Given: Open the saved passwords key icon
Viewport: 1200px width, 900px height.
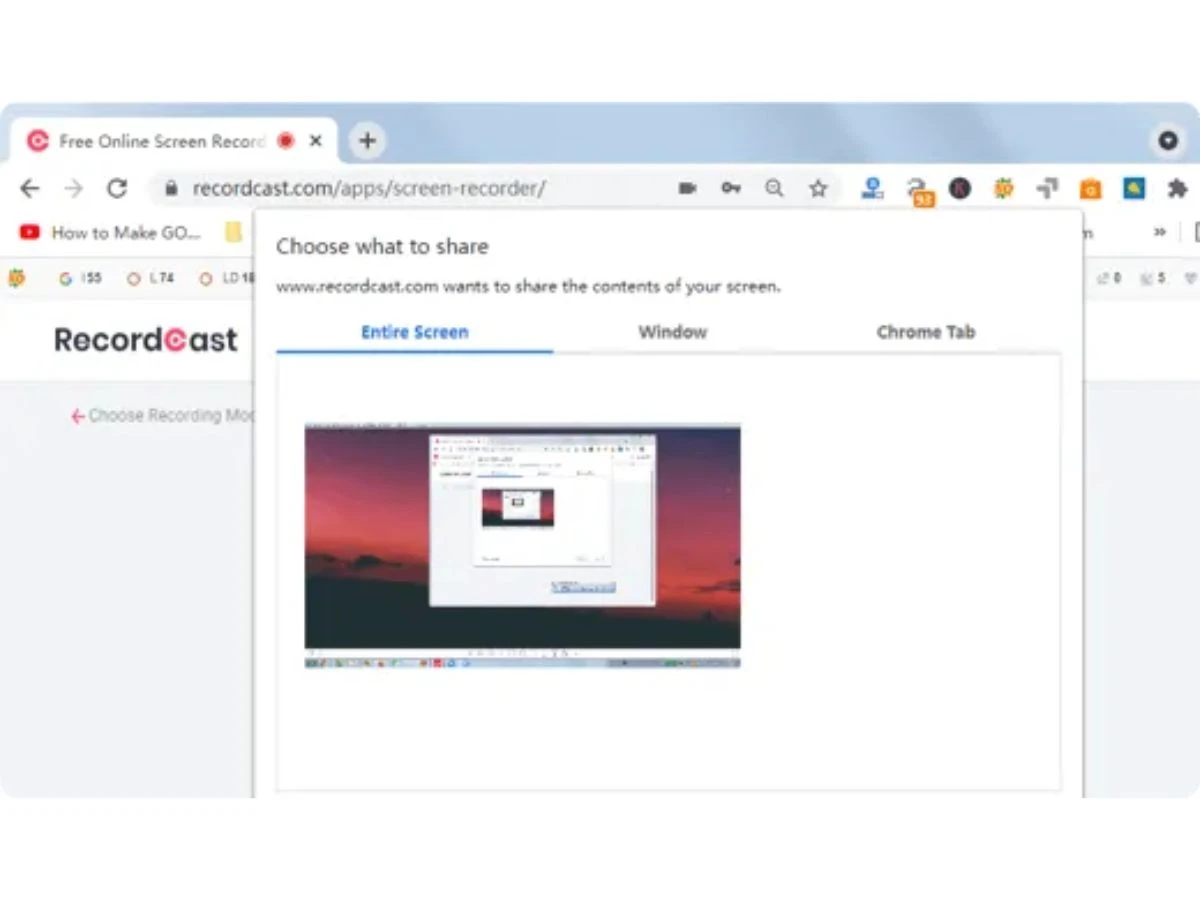Looking at the screenshot, I should pos(731,188).
